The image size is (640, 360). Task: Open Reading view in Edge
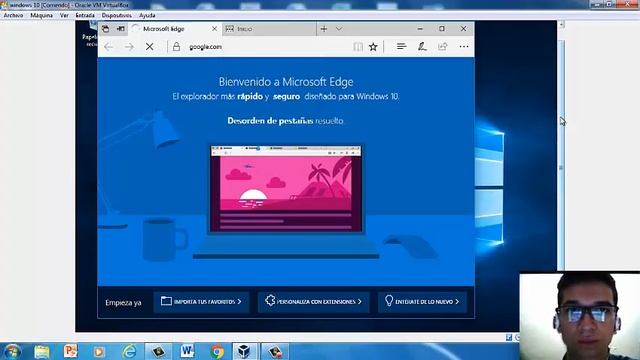pyautogui.click(x=358, y=47)
